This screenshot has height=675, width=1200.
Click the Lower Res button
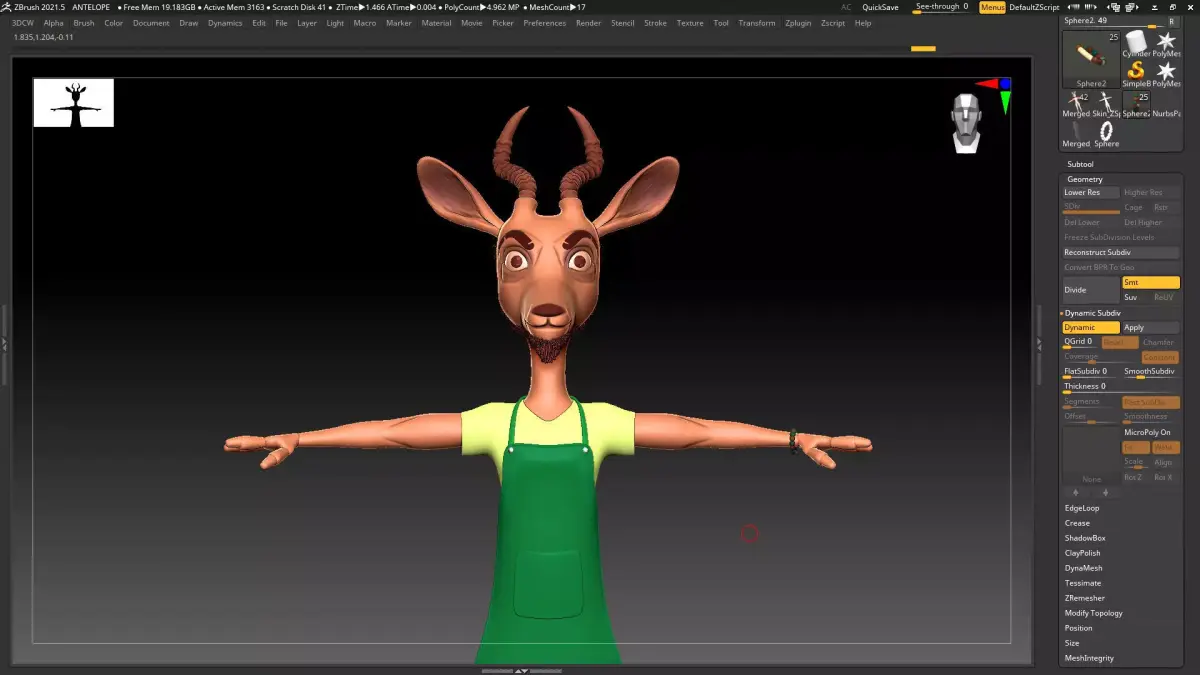(1091, 193)
